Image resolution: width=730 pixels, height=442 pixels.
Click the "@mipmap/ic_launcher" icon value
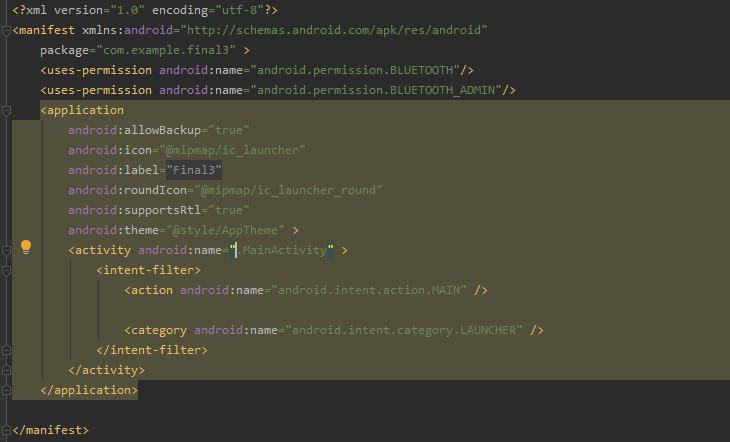click(232, 150)
